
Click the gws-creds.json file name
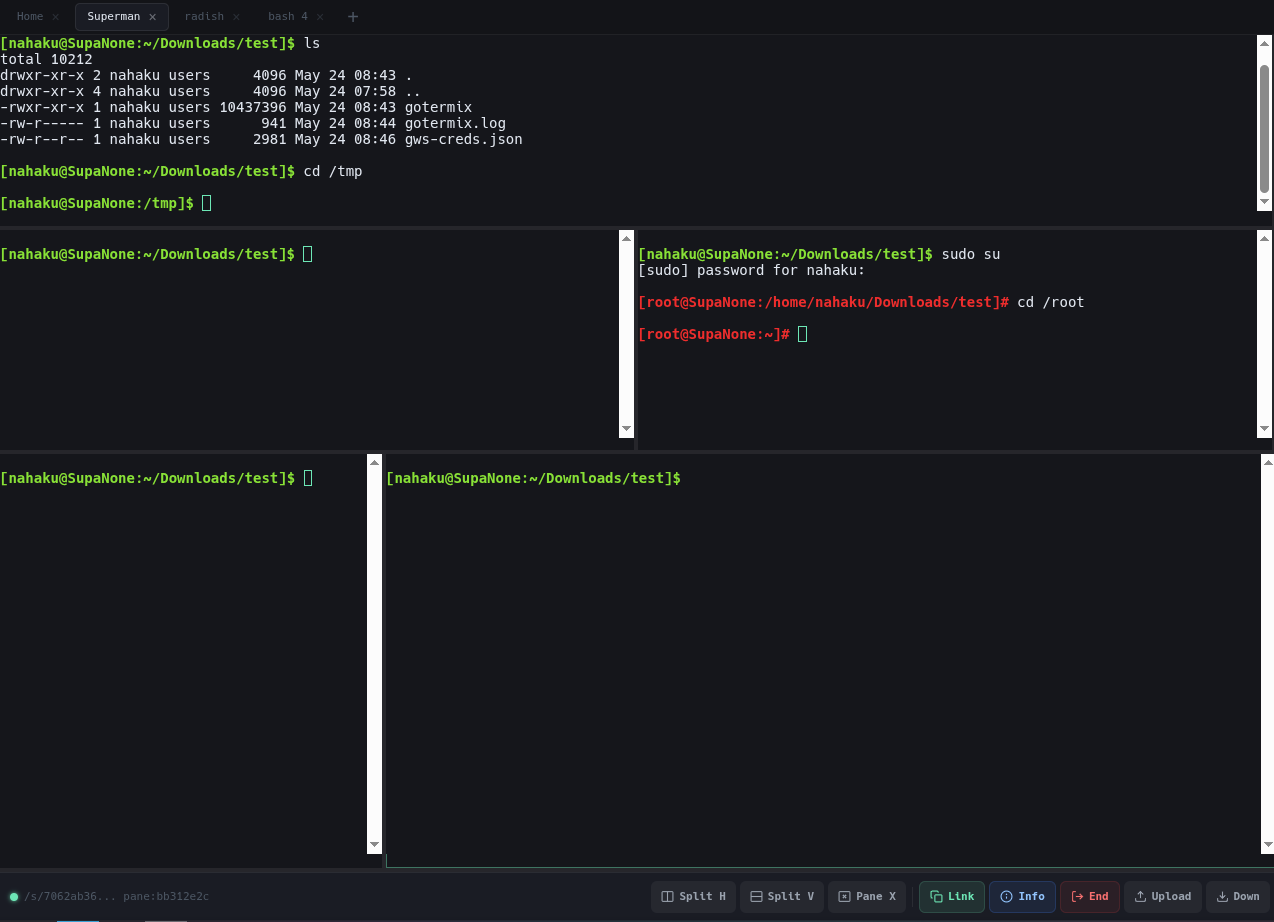click(x=463, y=139)
